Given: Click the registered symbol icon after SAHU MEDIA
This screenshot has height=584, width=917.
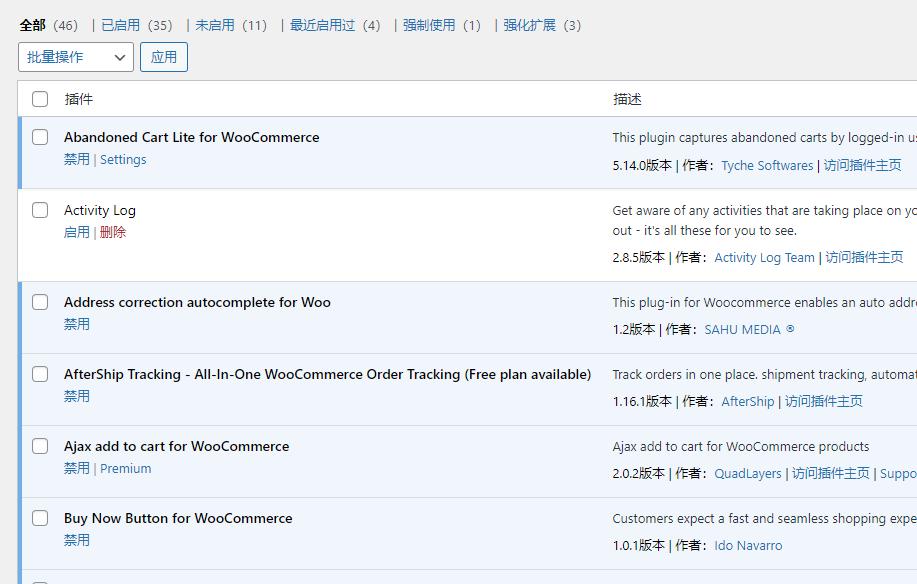Looking at the screenshot, I should (x=790, y=329).
